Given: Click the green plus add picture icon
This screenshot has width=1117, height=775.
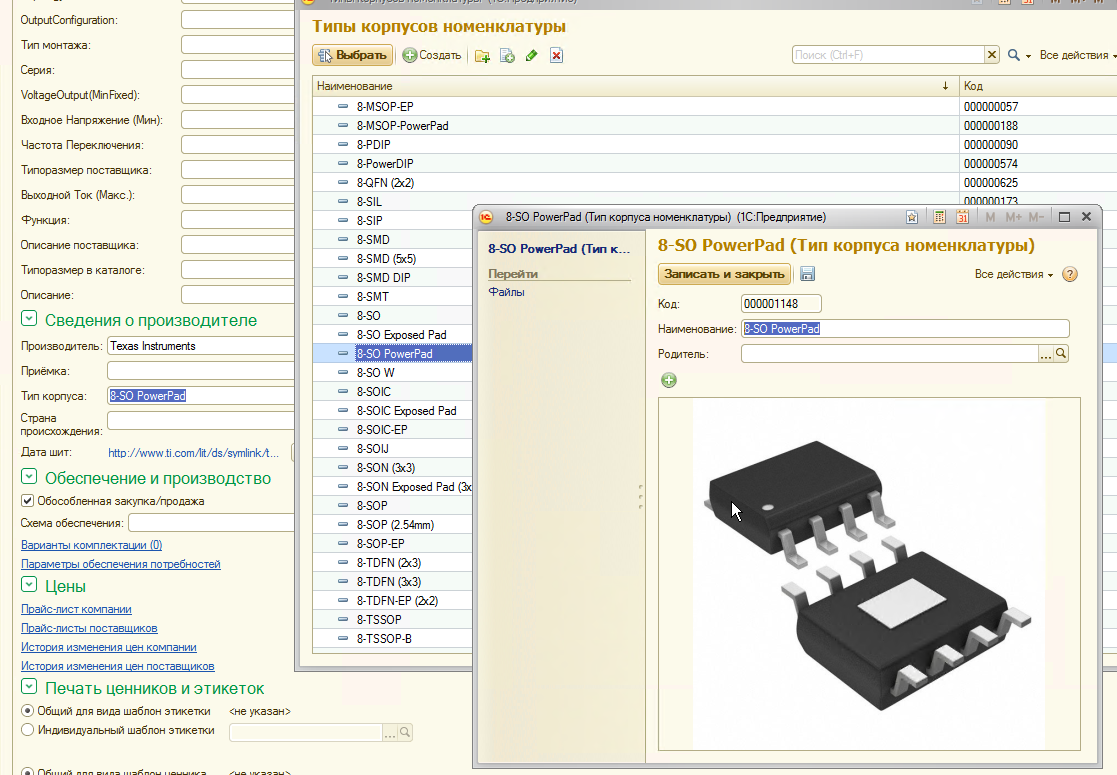Looking at the screenshot, I should 669,380.
